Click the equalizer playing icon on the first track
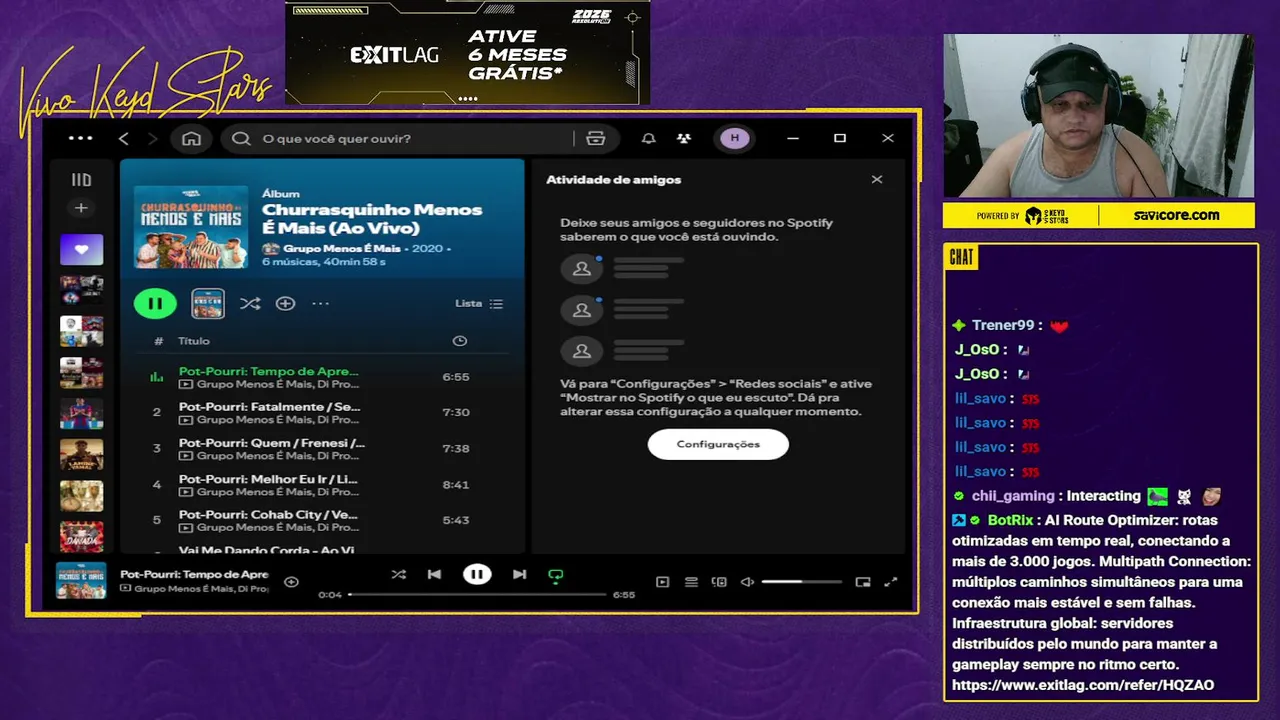This screenshot has height=720, width=1280. (x=156, y=377)
